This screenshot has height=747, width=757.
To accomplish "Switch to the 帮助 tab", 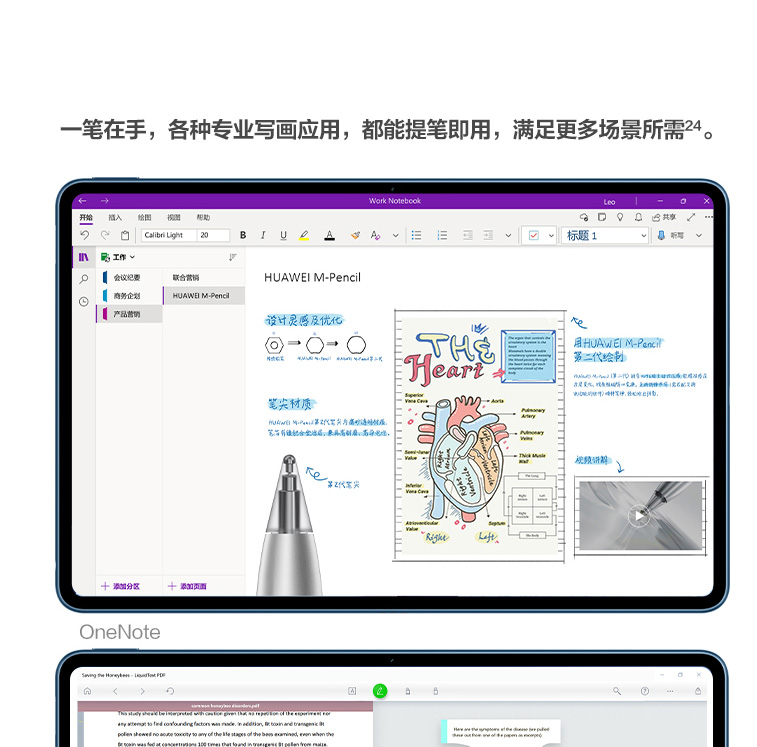I will pos(203,217).
